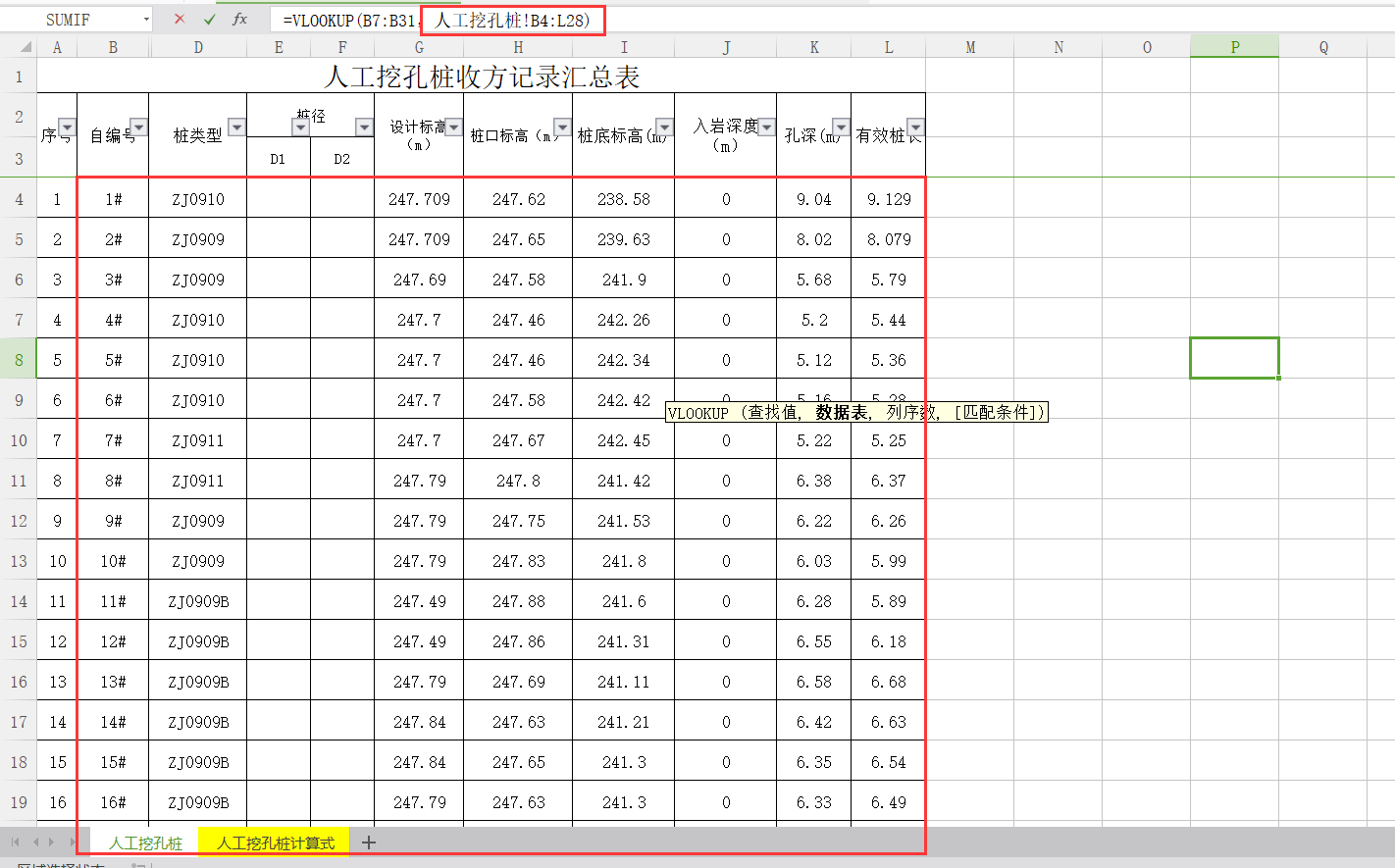Open the insert function fx dialog
The width and height of the screenshot is (1395, 868).
coord(240,20)
